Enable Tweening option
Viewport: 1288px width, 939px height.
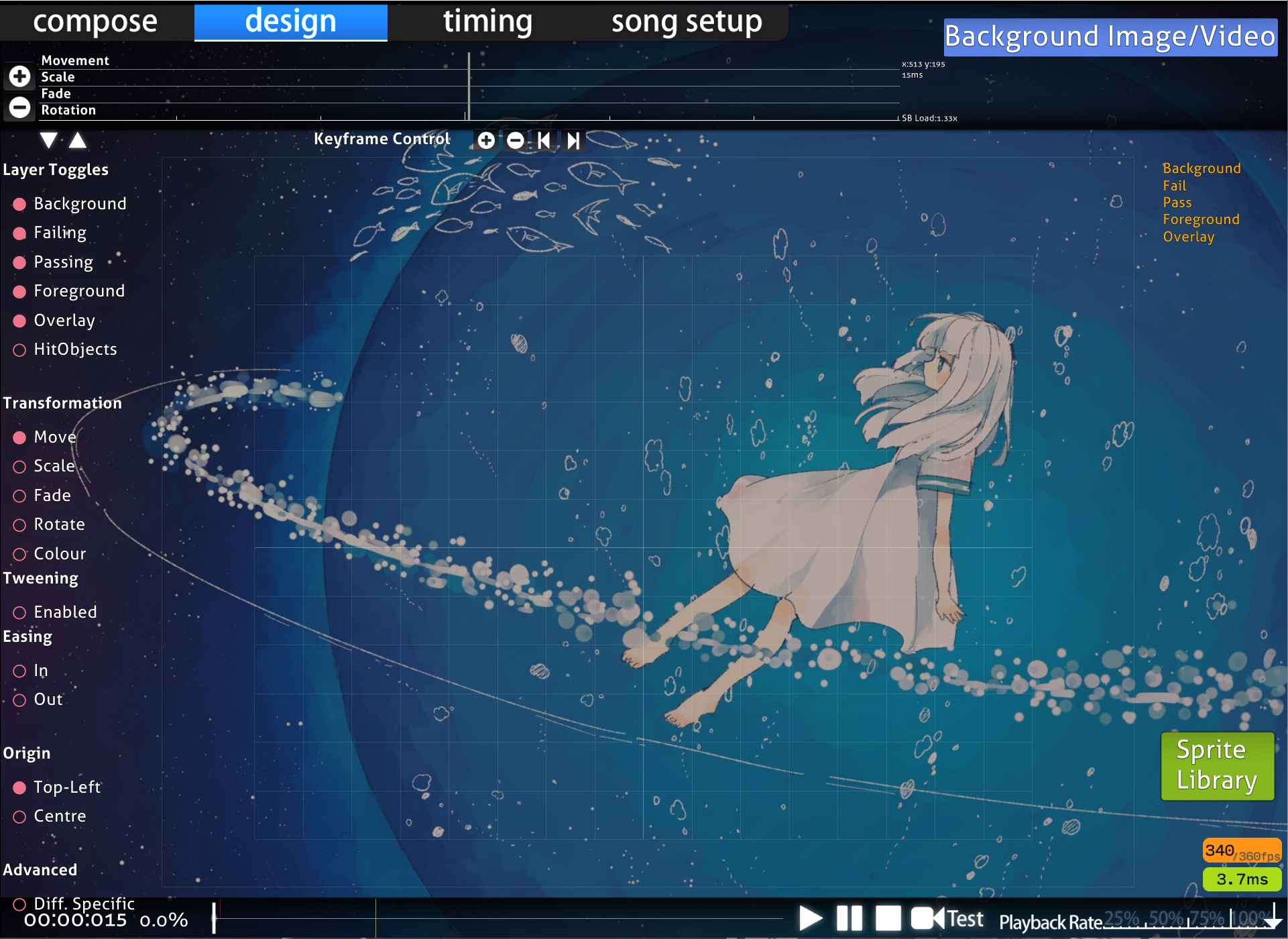(55, 612)
